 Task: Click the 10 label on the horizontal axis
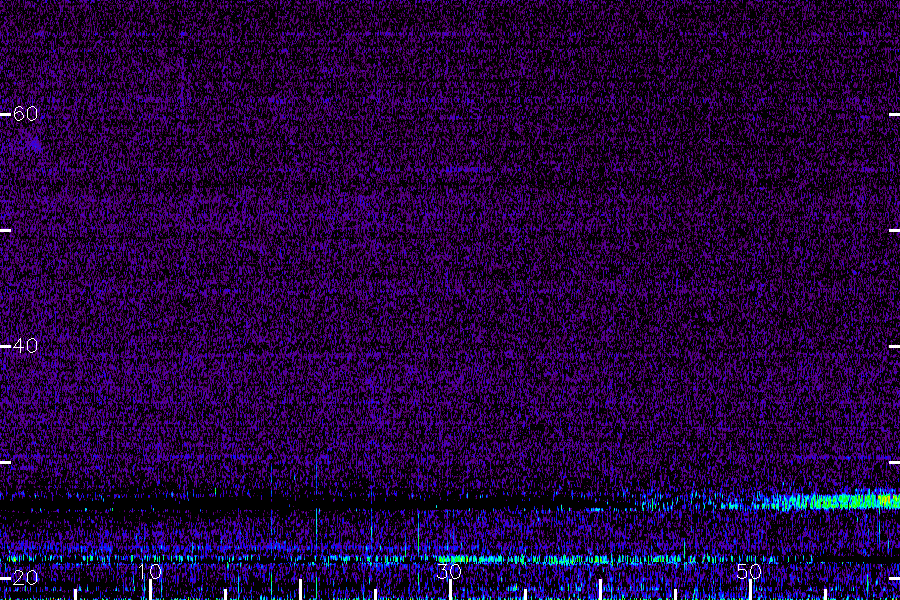150,571
